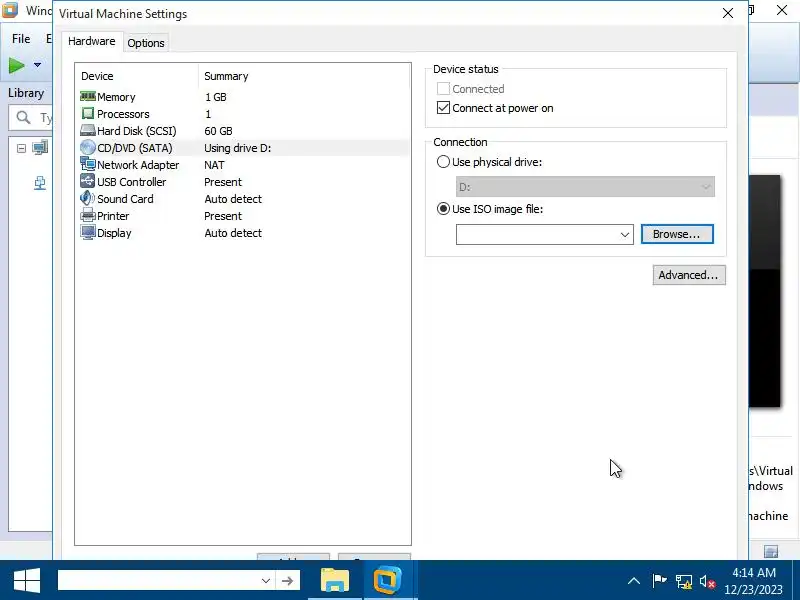
Task: Click the virtual machine icon in Library tree
Action: pyautogui.click(x=40, y=183)
